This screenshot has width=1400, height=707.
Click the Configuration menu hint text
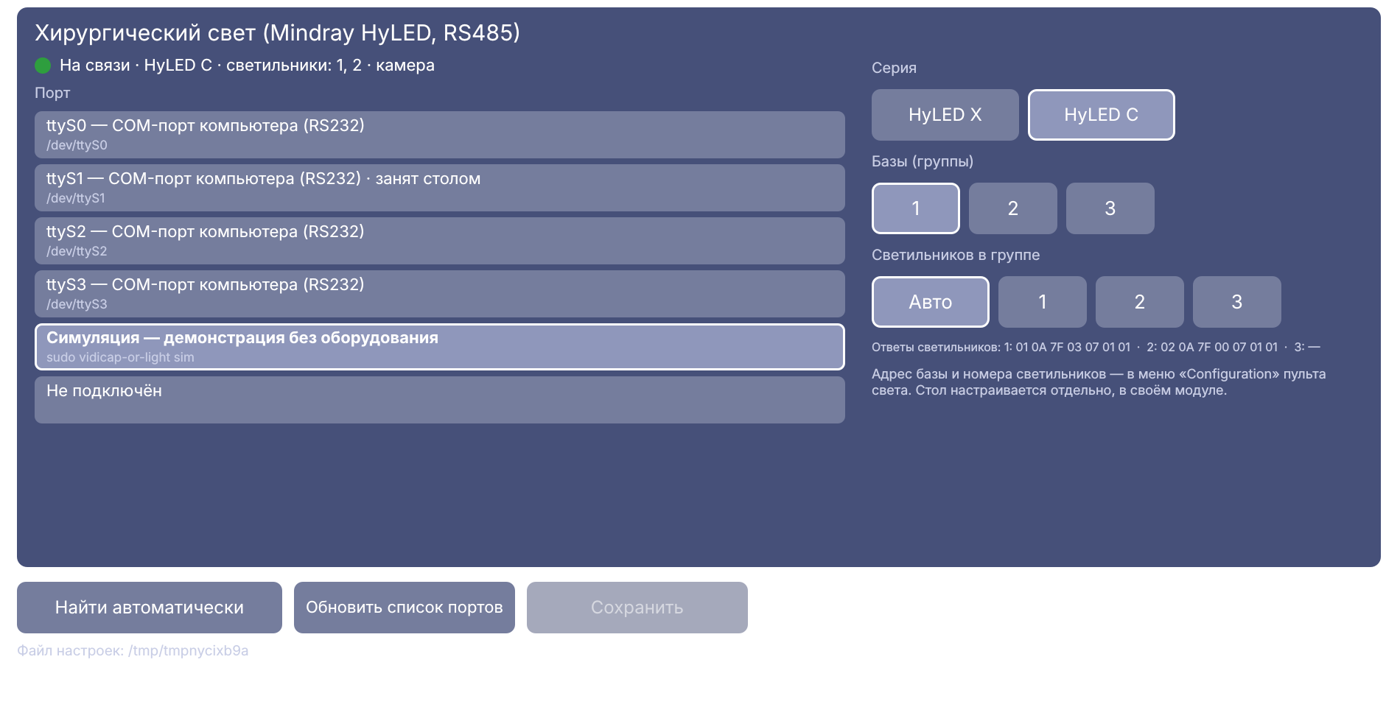pyautogui.click(x=1099, y=382)
